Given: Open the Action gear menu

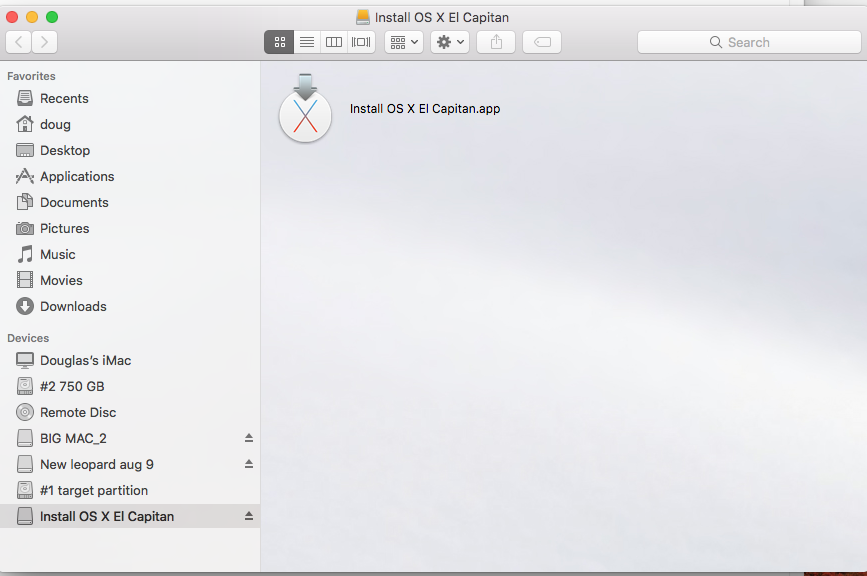Looking at the screenshot, I should click(450, 42).
